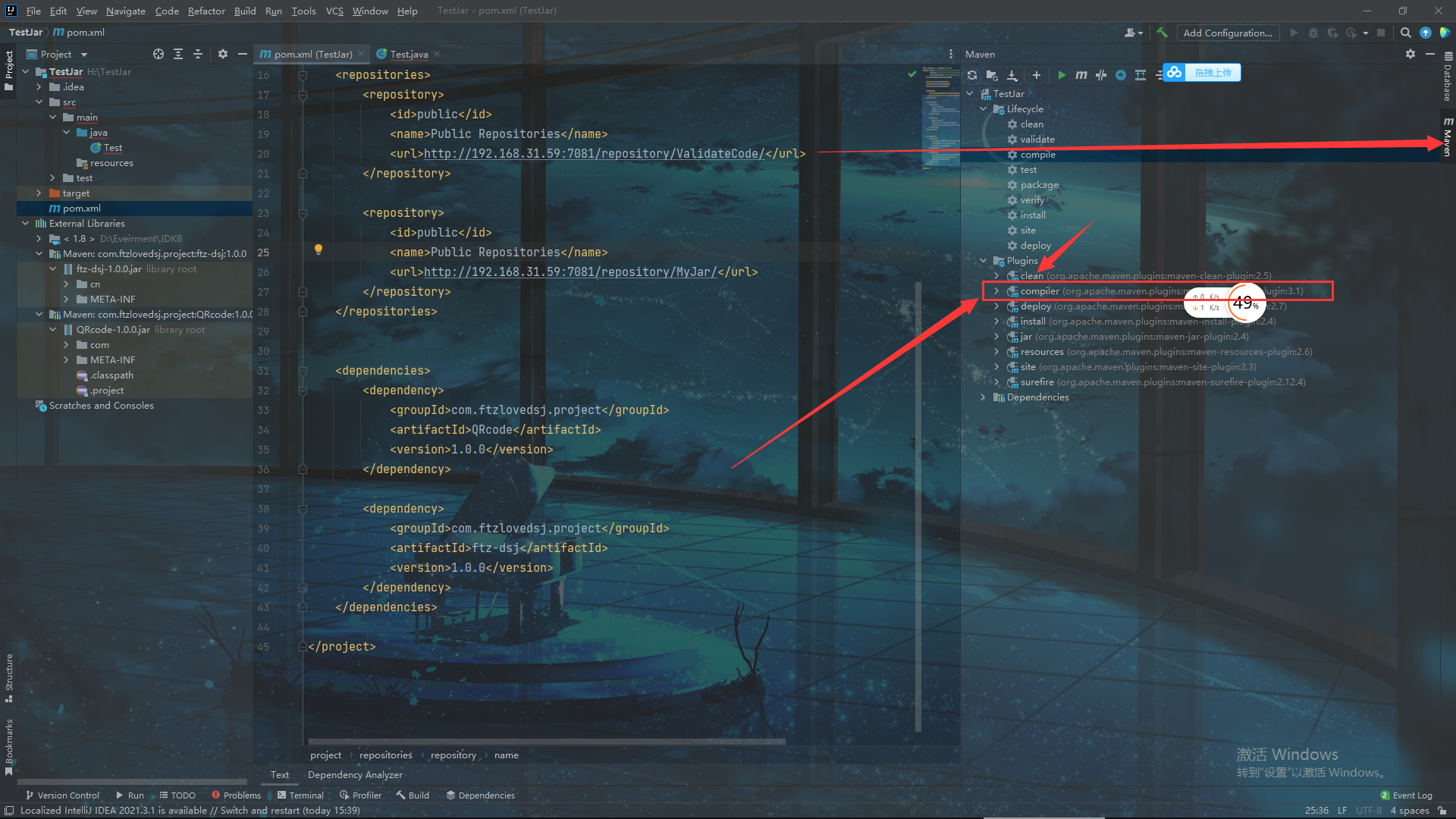Reload all Maven projects
This screenshot has width=1456, height=819.
(972, 75)
